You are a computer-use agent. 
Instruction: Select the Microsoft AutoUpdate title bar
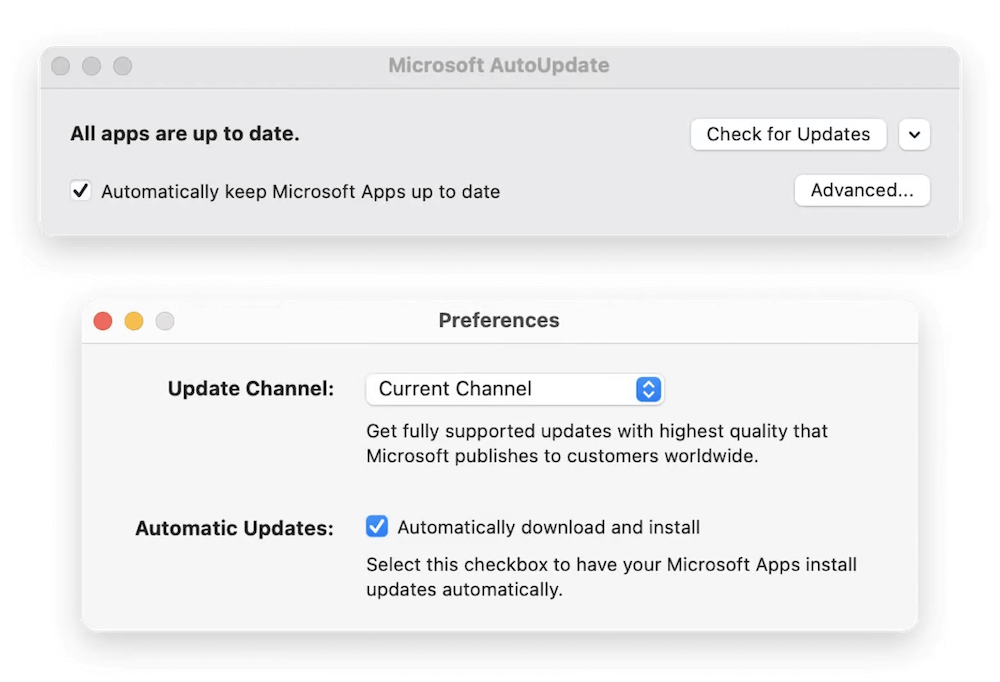click(x=499, y=65)
